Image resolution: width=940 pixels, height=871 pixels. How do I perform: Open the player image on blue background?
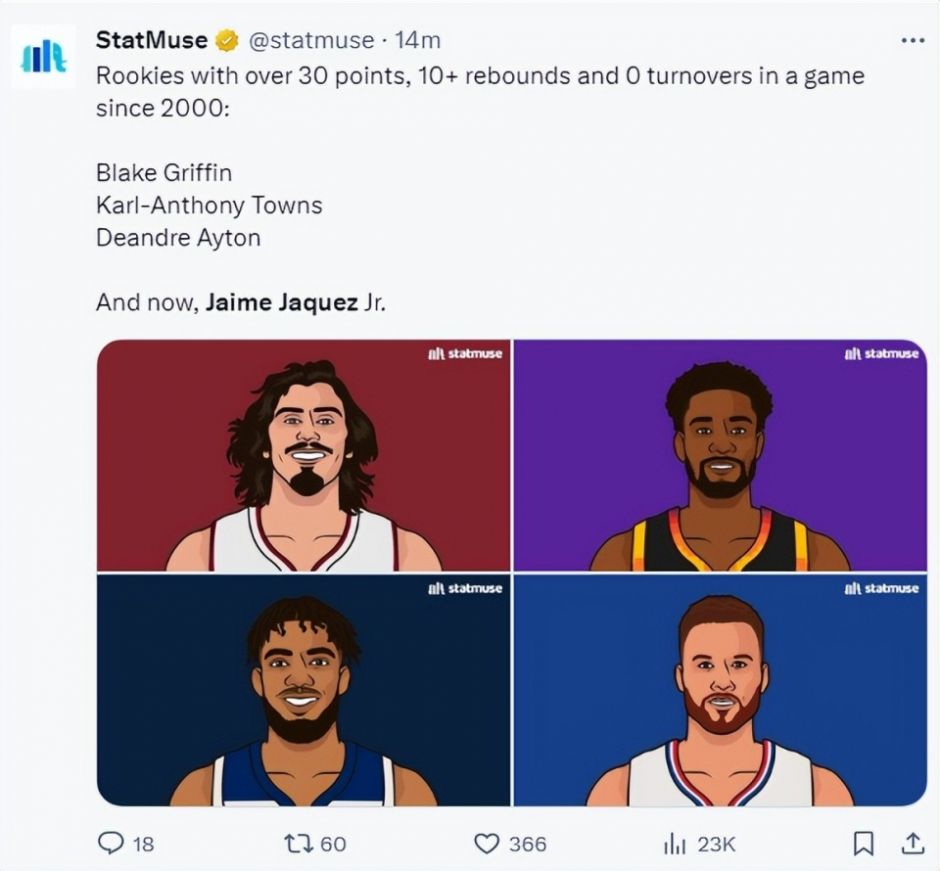tap(720, 690)
